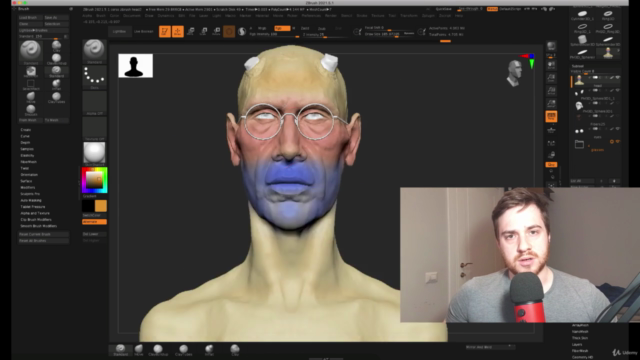Pick a hue in the color picker square
Image resolution: width=640 pixels, height=360 pixels.
point(94,180)
